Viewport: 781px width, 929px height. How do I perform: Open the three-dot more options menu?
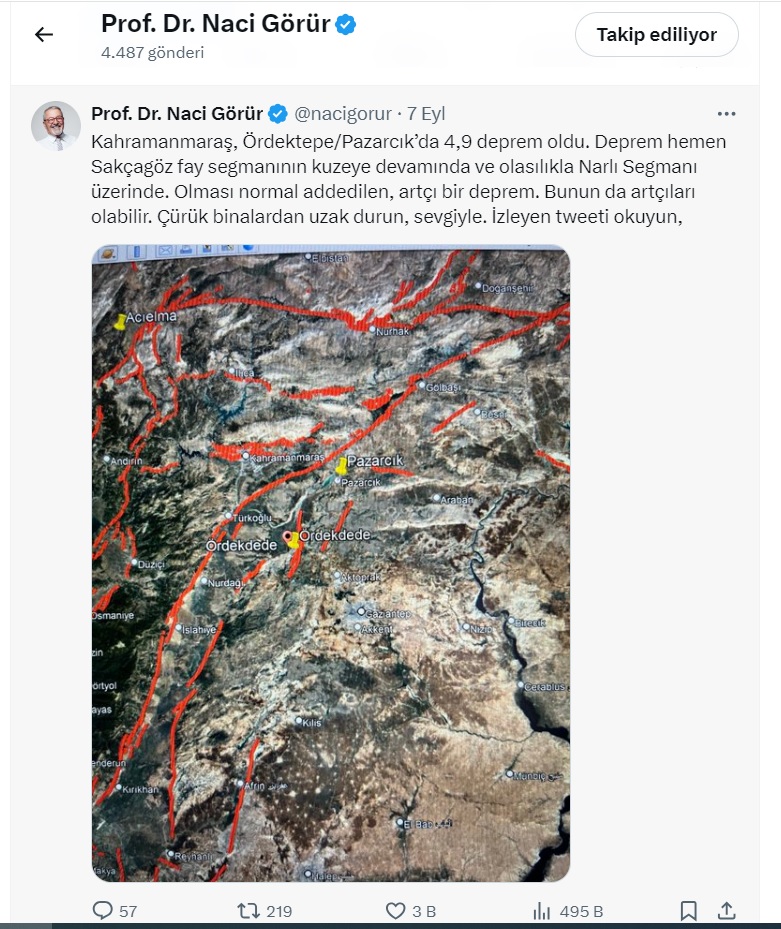pyautogui.click(x=726, y=114)
